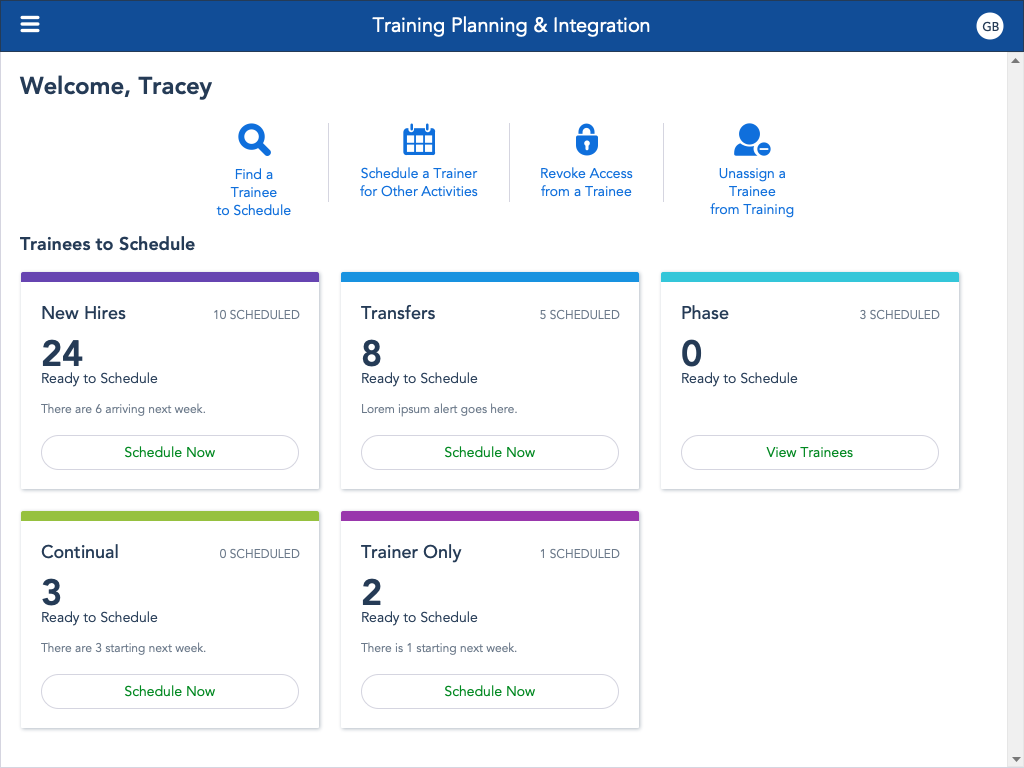Click '10 SCHEDULED' on New Hires card
The image size is (1024, 768).
click(256, 315)
